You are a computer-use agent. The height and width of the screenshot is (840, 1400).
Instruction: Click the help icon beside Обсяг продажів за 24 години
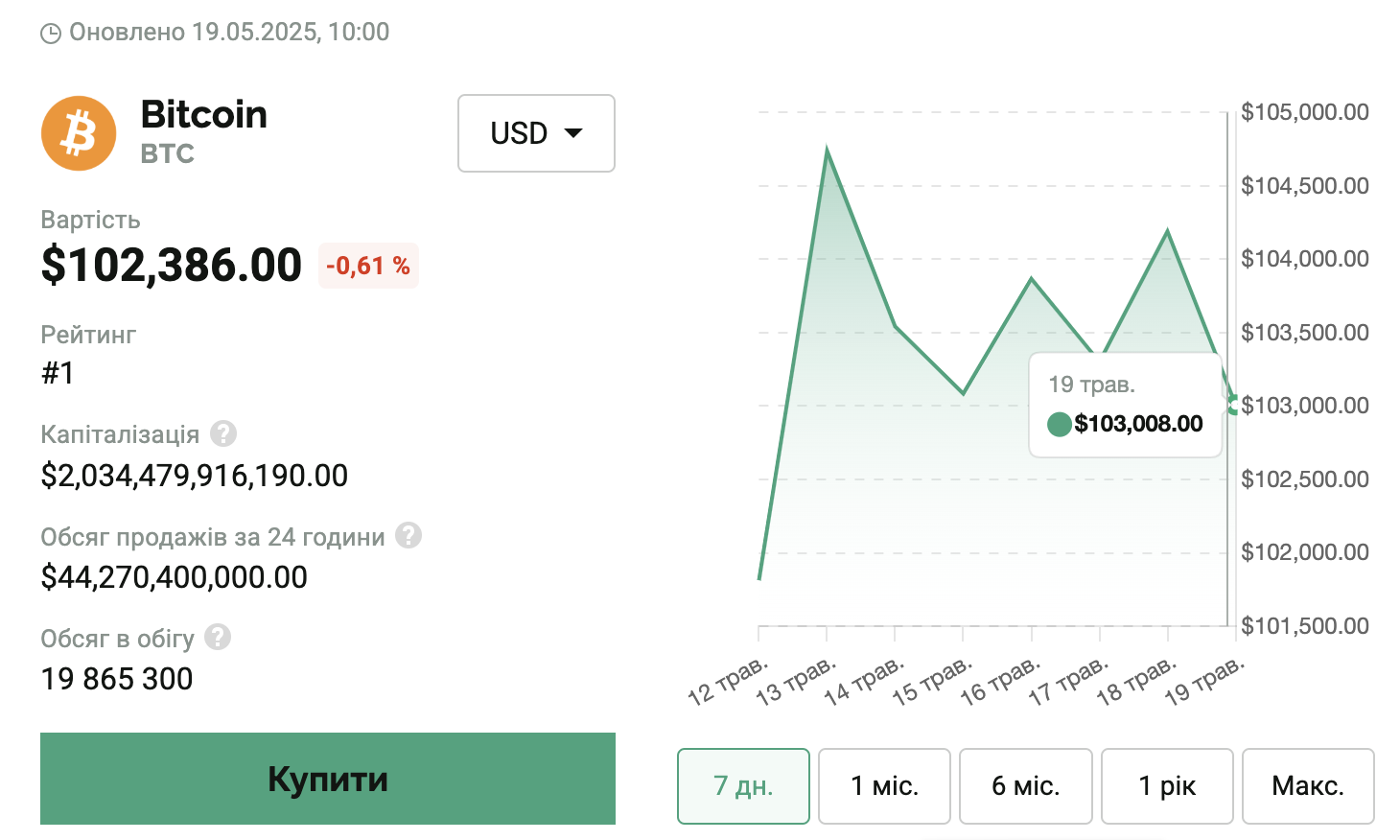[408, 535]
